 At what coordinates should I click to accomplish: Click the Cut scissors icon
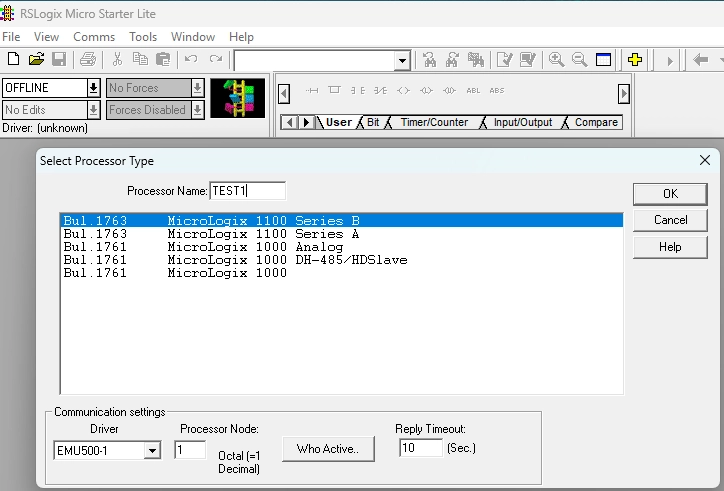(117, 59)
